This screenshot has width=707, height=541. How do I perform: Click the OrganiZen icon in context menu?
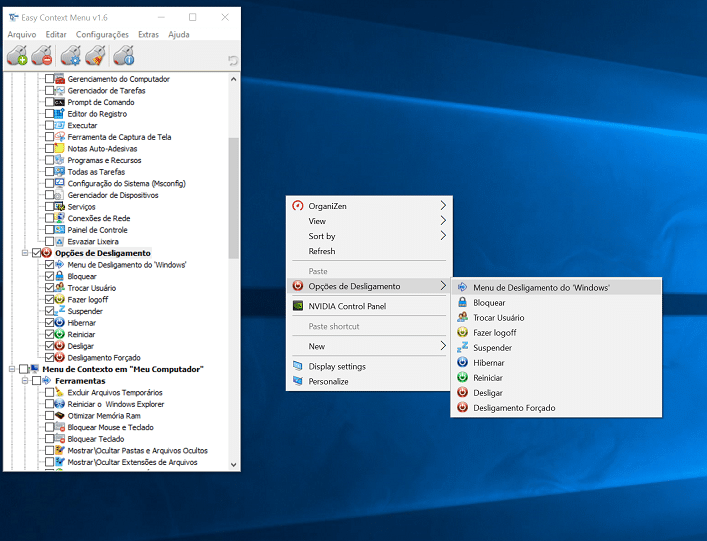(298, 206)
